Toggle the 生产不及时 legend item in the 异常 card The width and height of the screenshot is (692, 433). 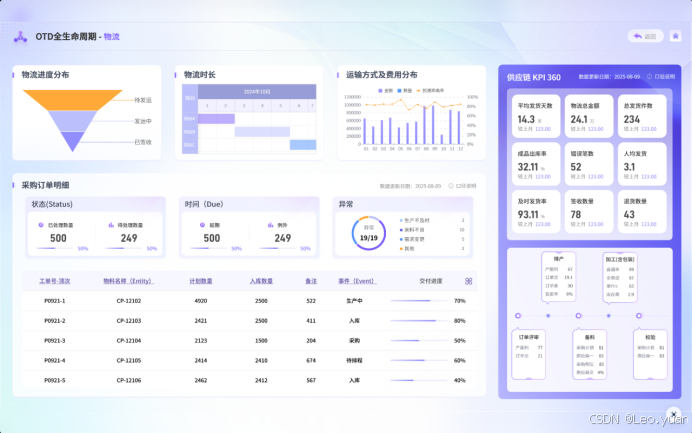click(414, 220)
